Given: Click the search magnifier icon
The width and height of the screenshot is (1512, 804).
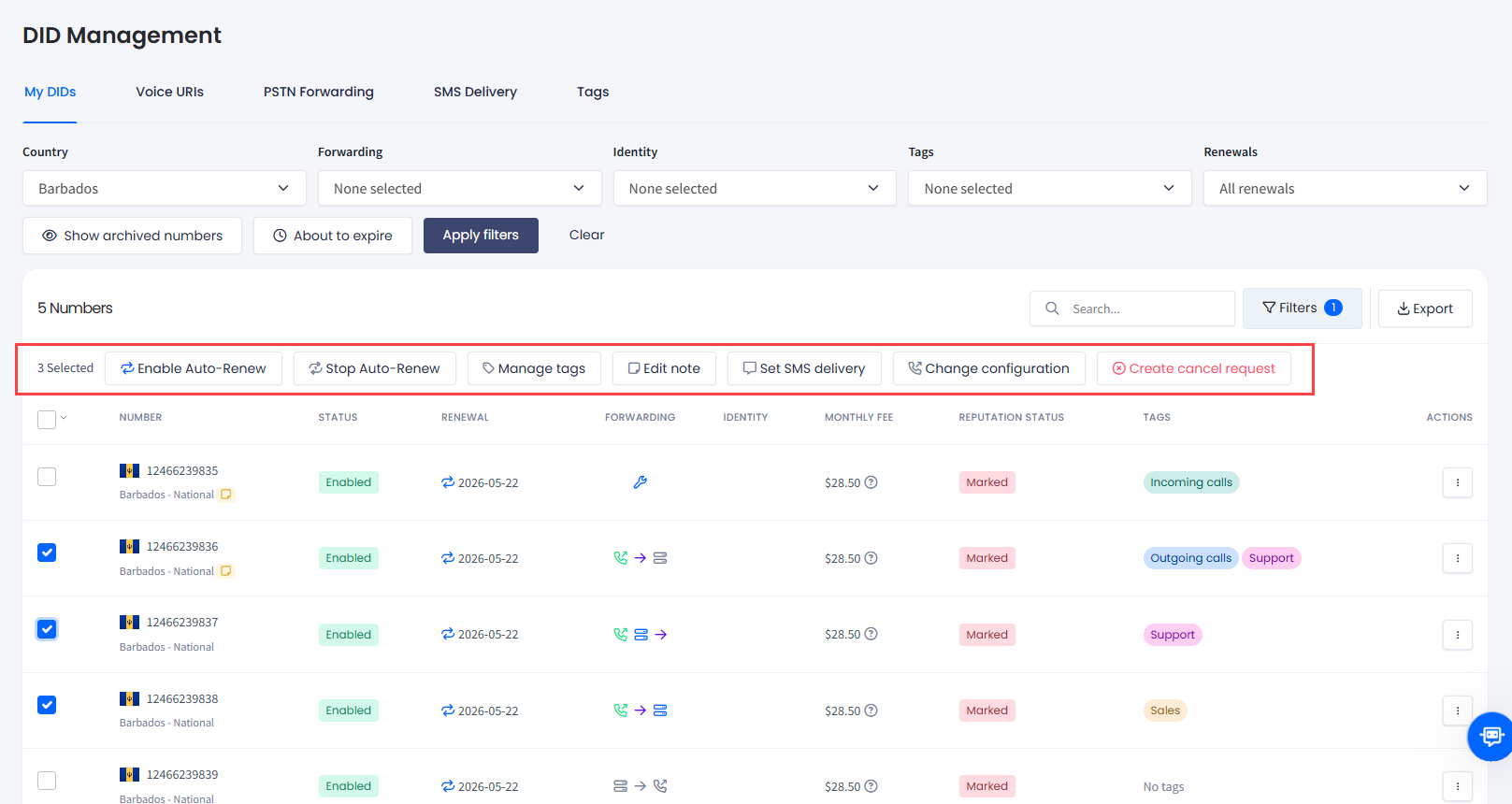Looking at the screenshot, I should 1052,309.
